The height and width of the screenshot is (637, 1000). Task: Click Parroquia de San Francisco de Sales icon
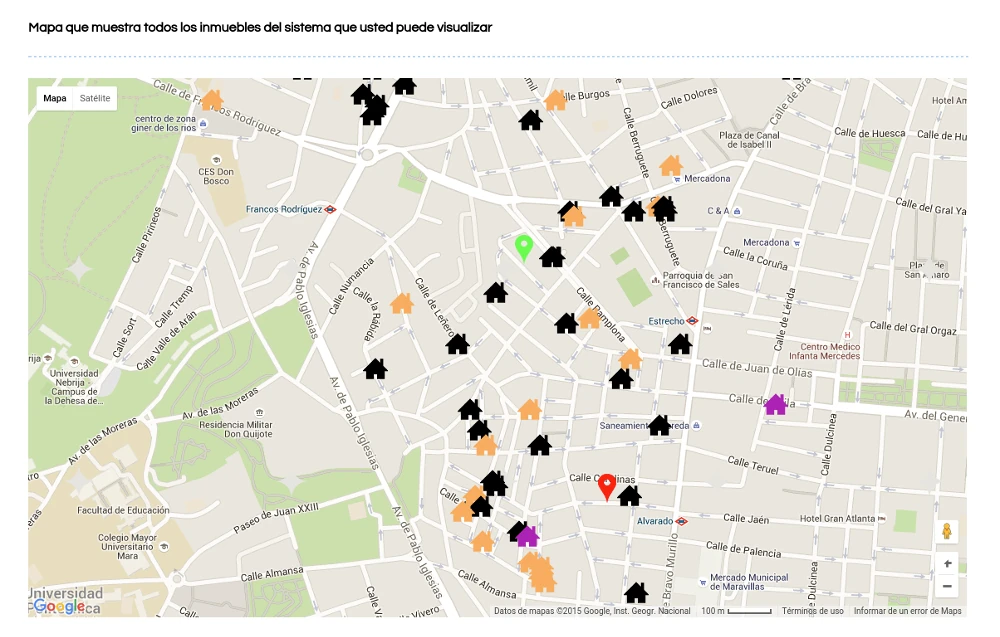[x=655, y=280]
